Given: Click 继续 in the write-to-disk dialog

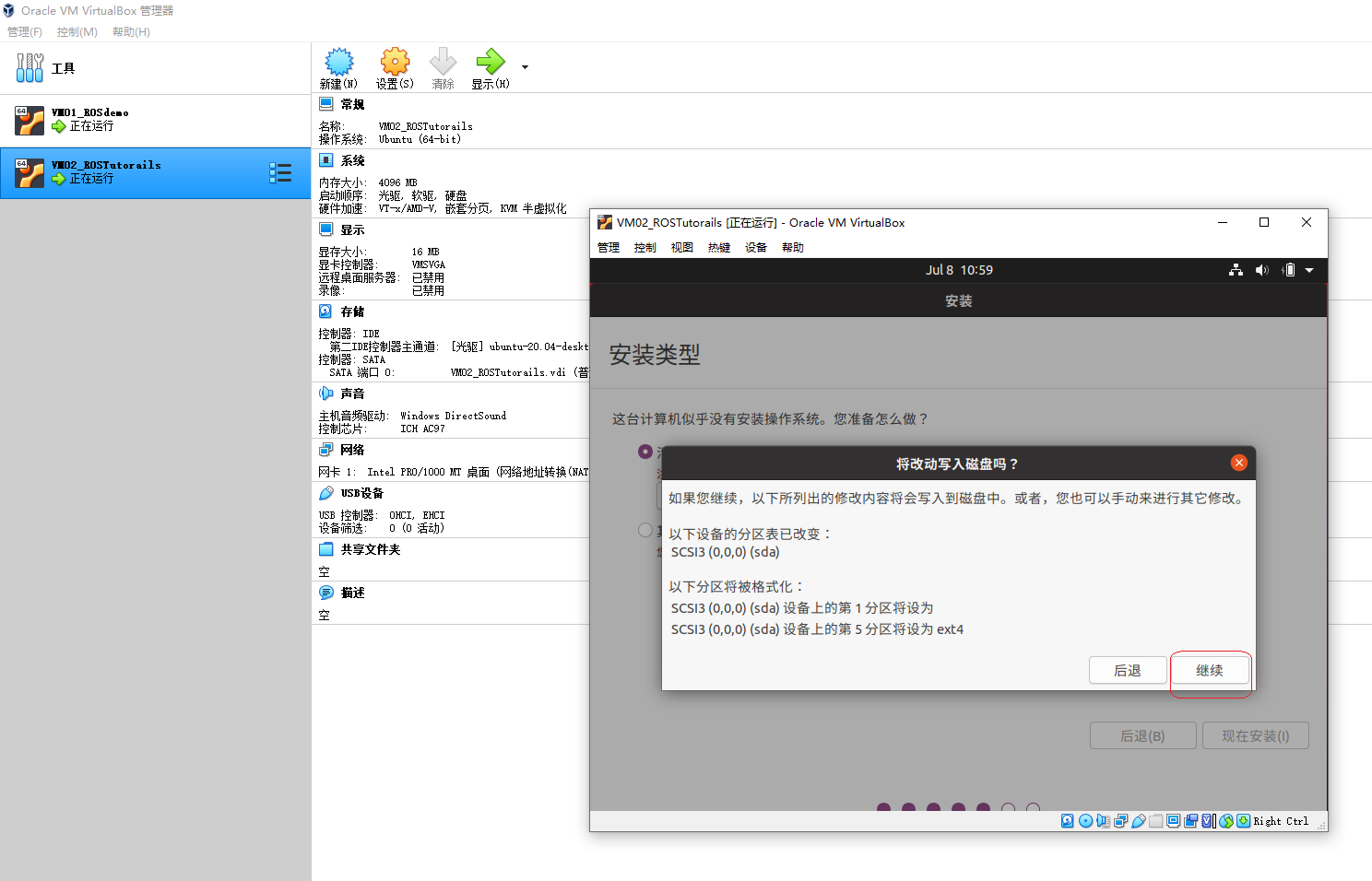Looking at the screenshot, I should [1211, 670].
